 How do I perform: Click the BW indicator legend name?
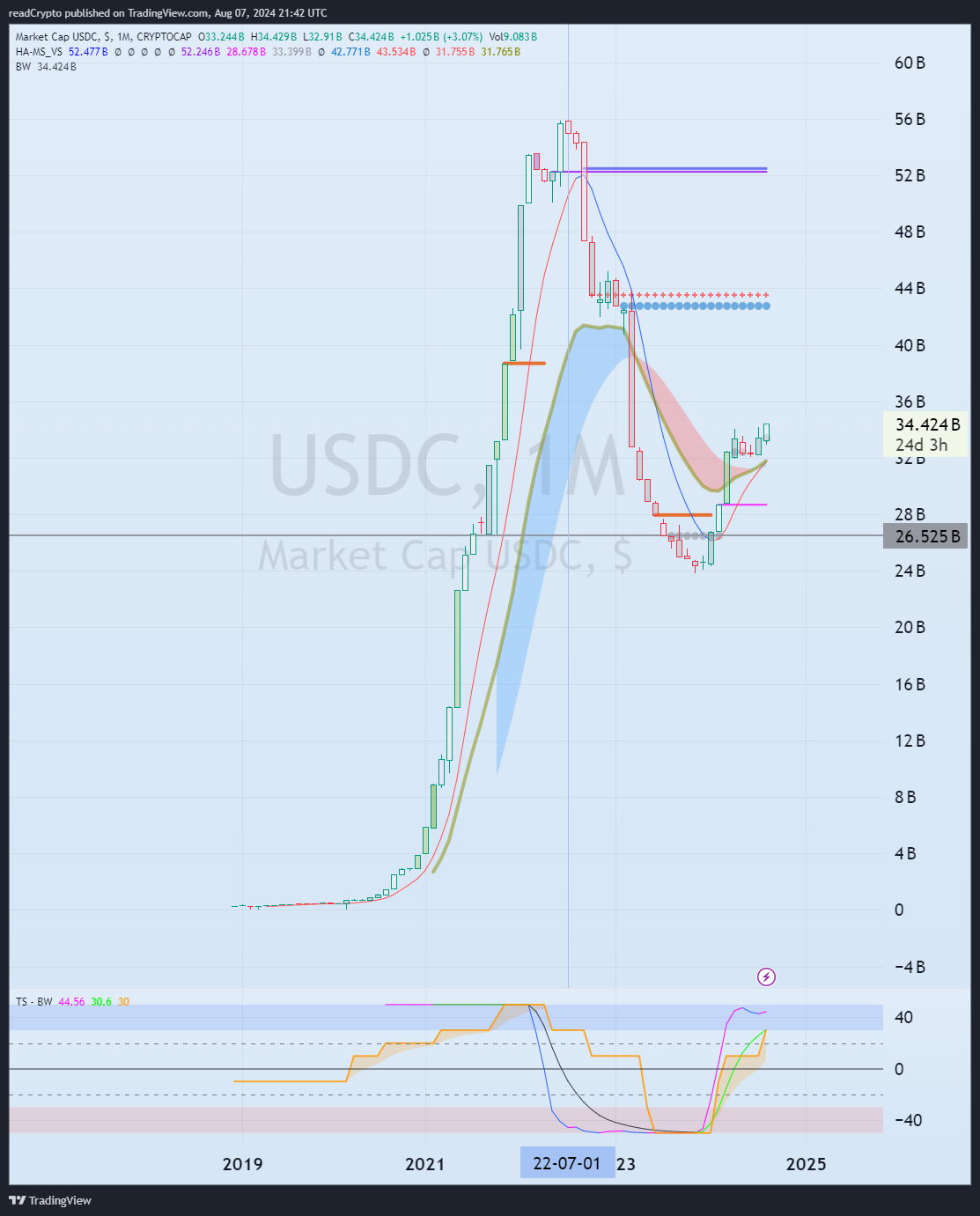click(23, 67)
